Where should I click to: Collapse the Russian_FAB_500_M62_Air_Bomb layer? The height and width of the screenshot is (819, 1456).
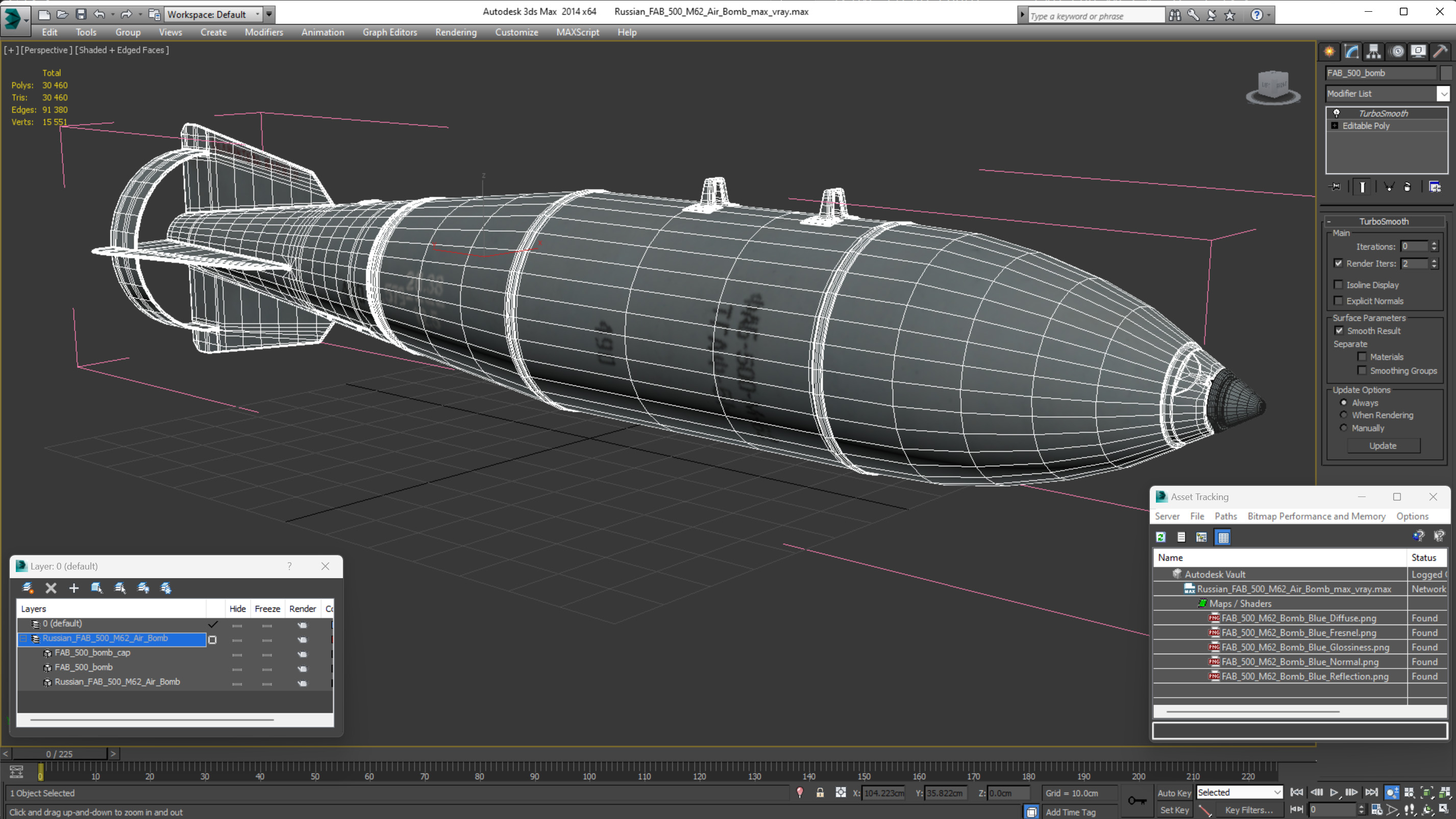coord(23,638)
